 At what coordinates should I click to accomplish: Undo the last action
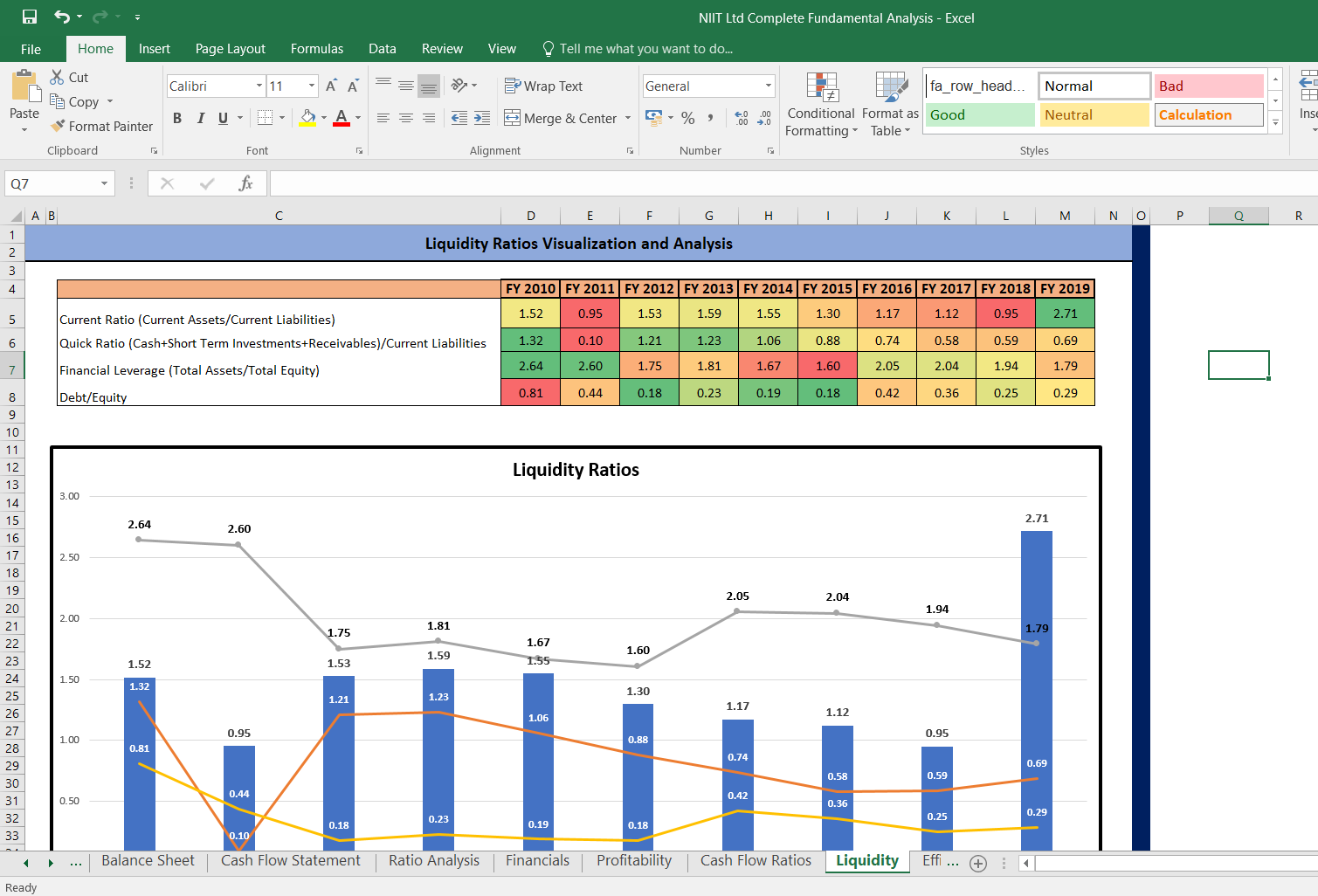[x=62, y=17]
